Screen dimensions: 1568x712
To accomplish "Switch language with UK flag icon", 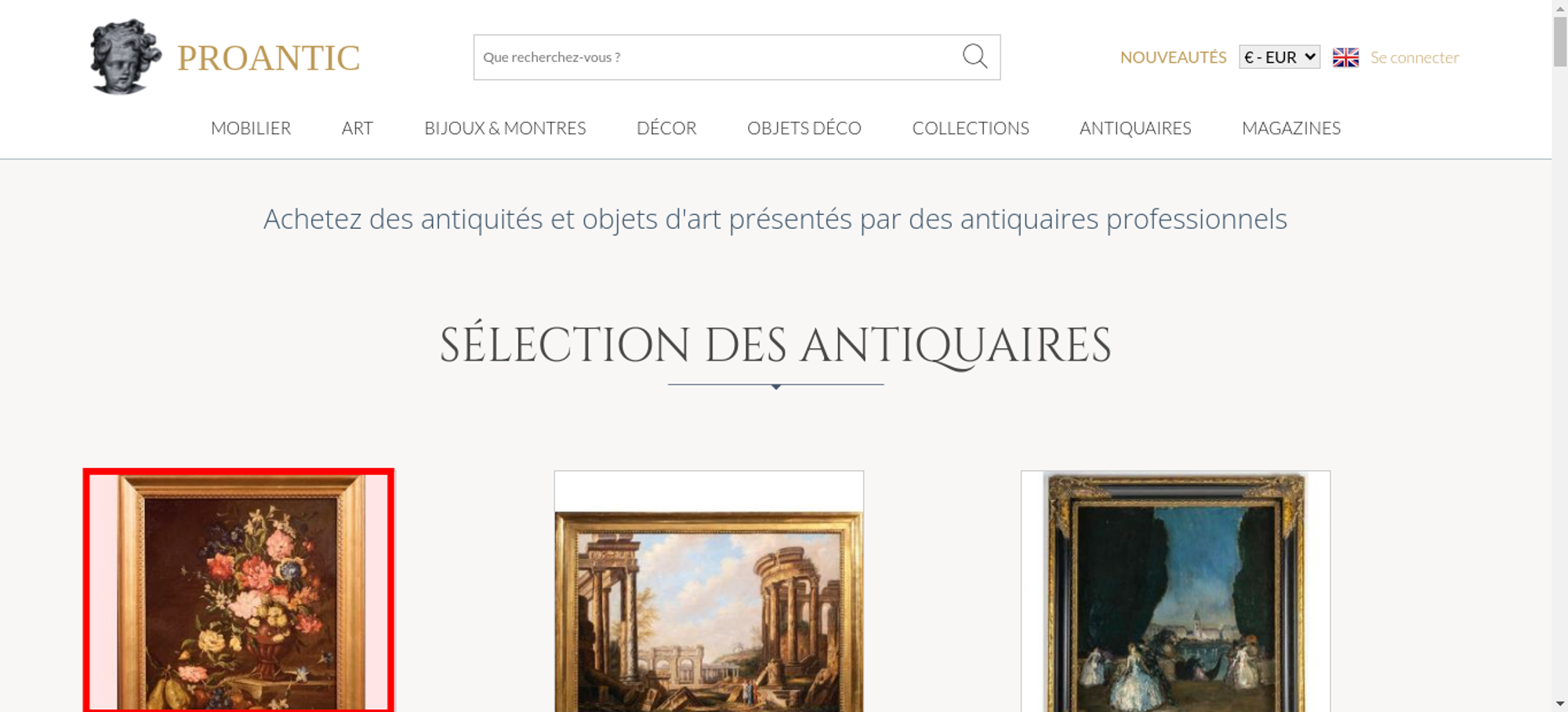I will pyautogui.click(x=1345, y=57).
